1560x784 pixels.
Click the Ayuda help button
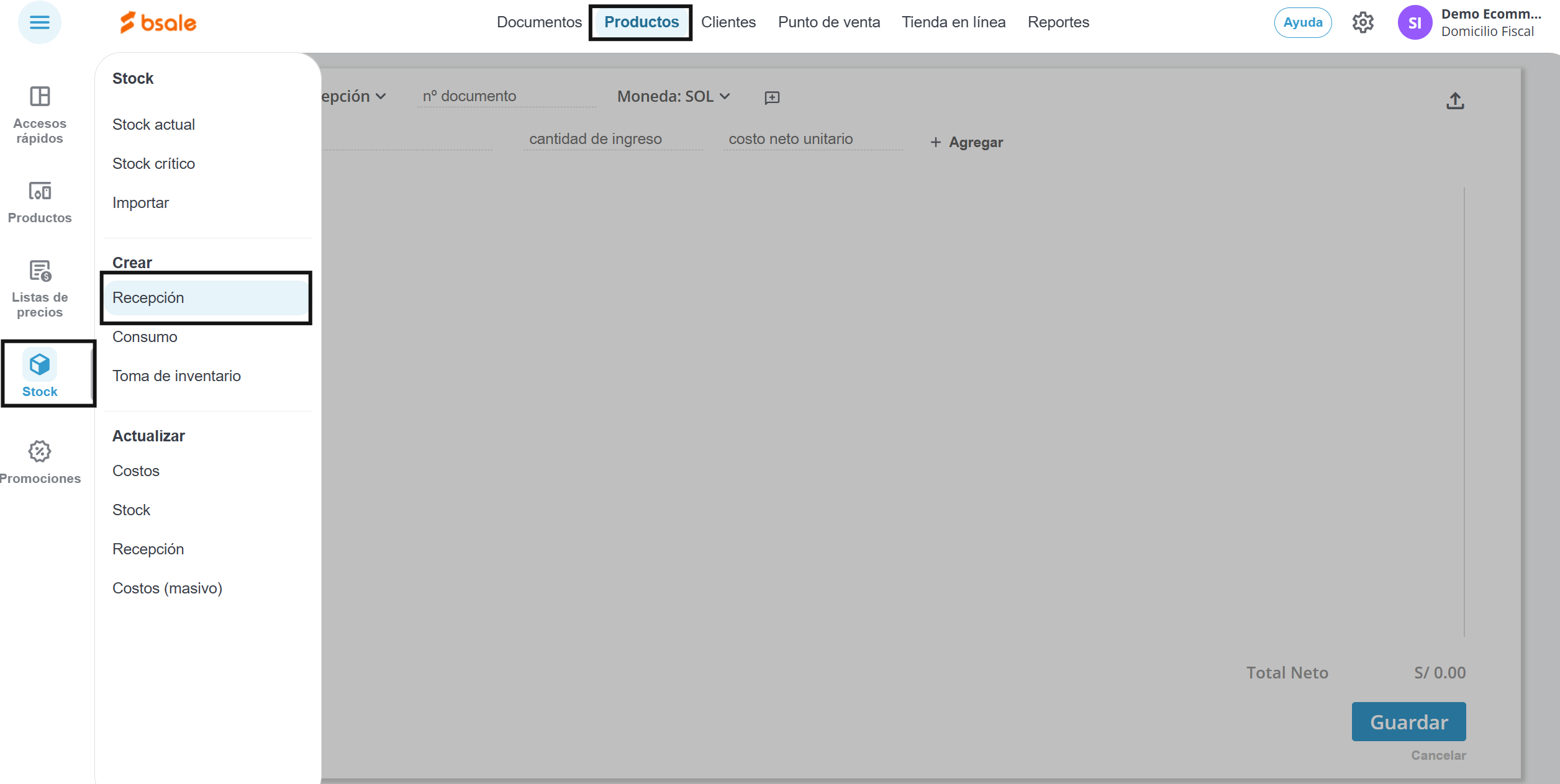point(1302,23)
